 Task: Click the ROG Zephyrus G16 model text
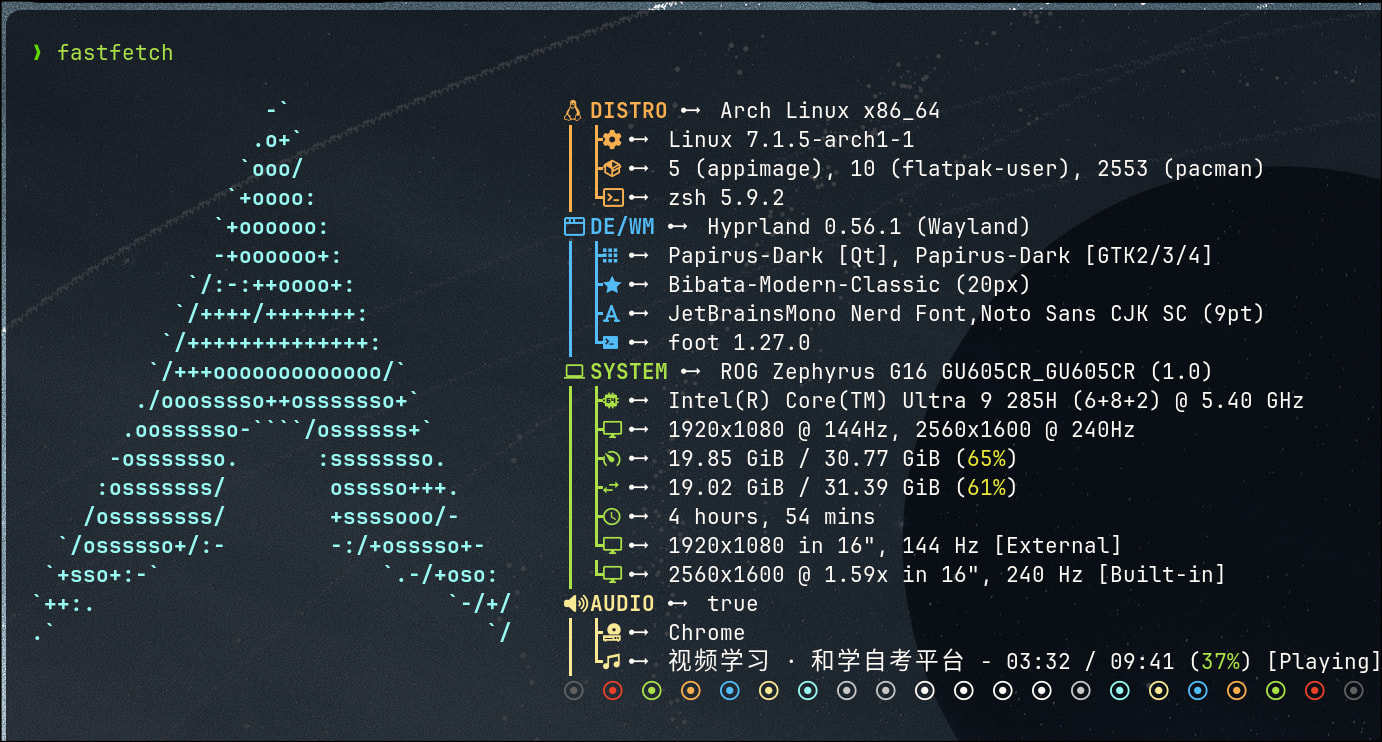click(966, 372)
